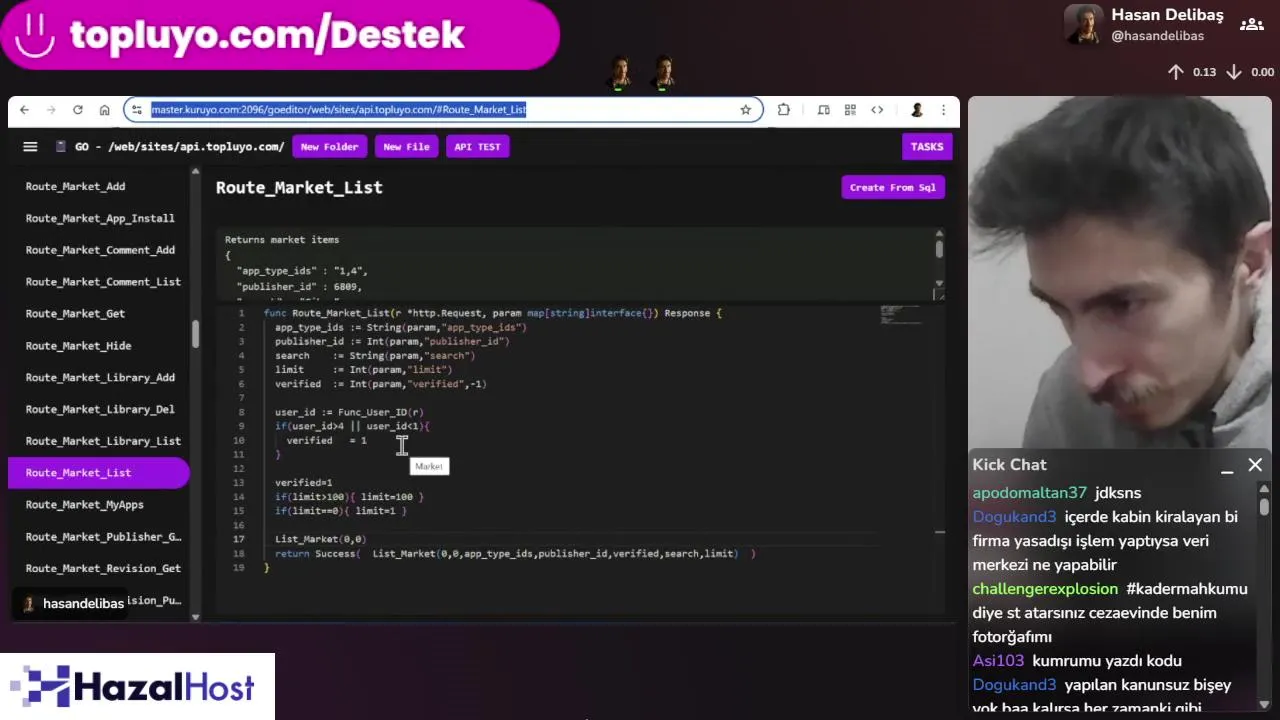Viewport: 1280px width, 720px height.
Task: Click chat username apodomaltan37
Action: coord(1029,493)
